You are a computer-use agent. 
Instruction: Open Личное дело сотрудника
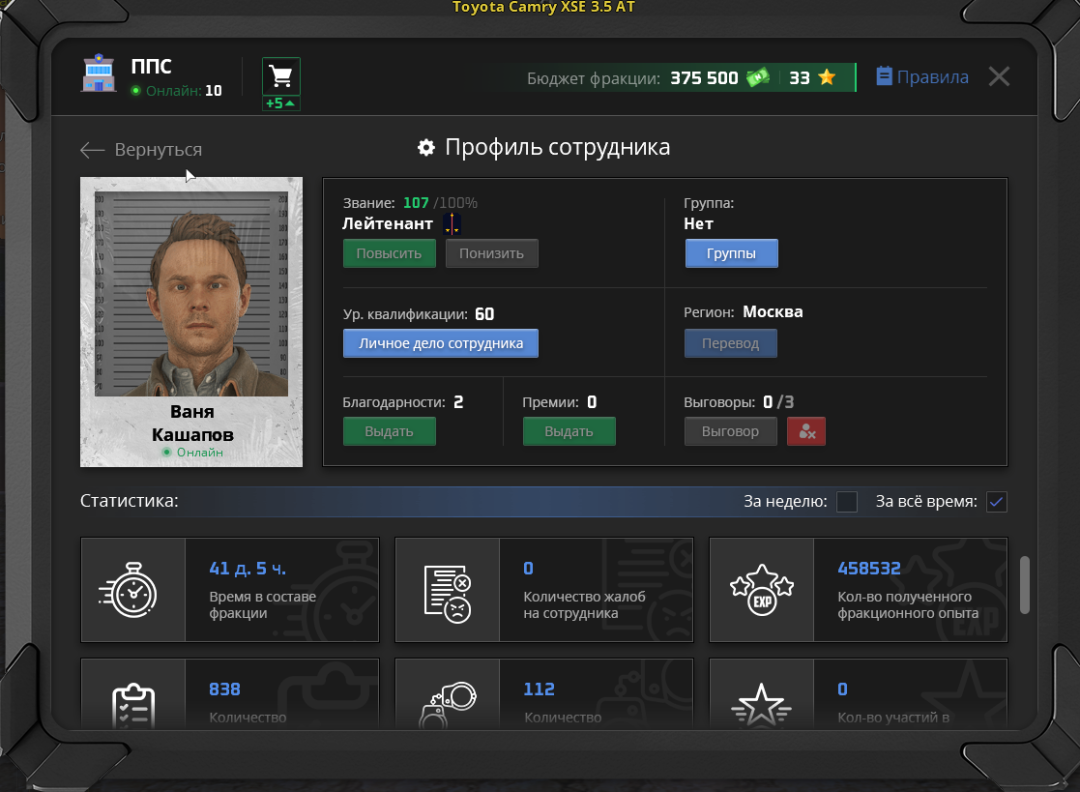click(440, 343)
